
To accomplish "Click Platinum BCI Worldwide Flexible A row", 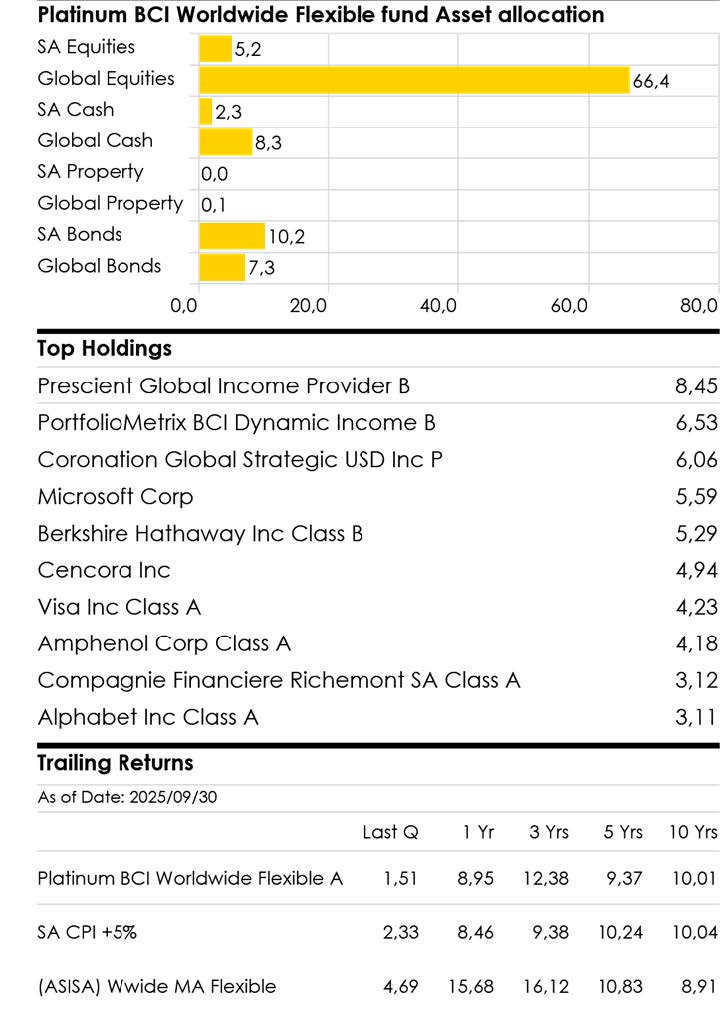I will pyautogui.click(x=377, y=879).
